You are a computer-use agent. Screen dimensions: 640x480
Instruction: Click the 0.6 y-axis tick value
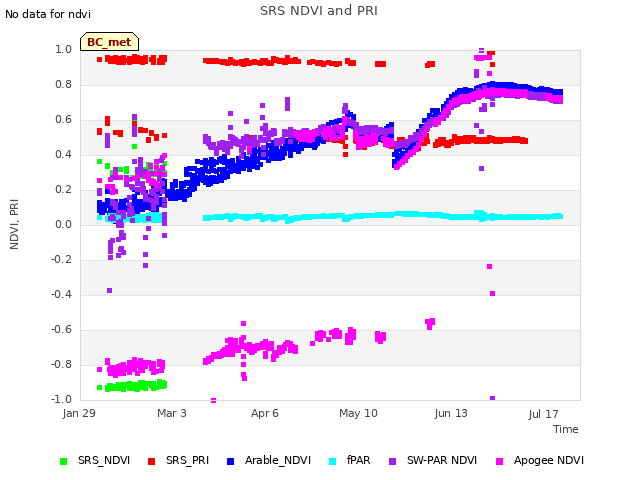click(x=63, y=120)
